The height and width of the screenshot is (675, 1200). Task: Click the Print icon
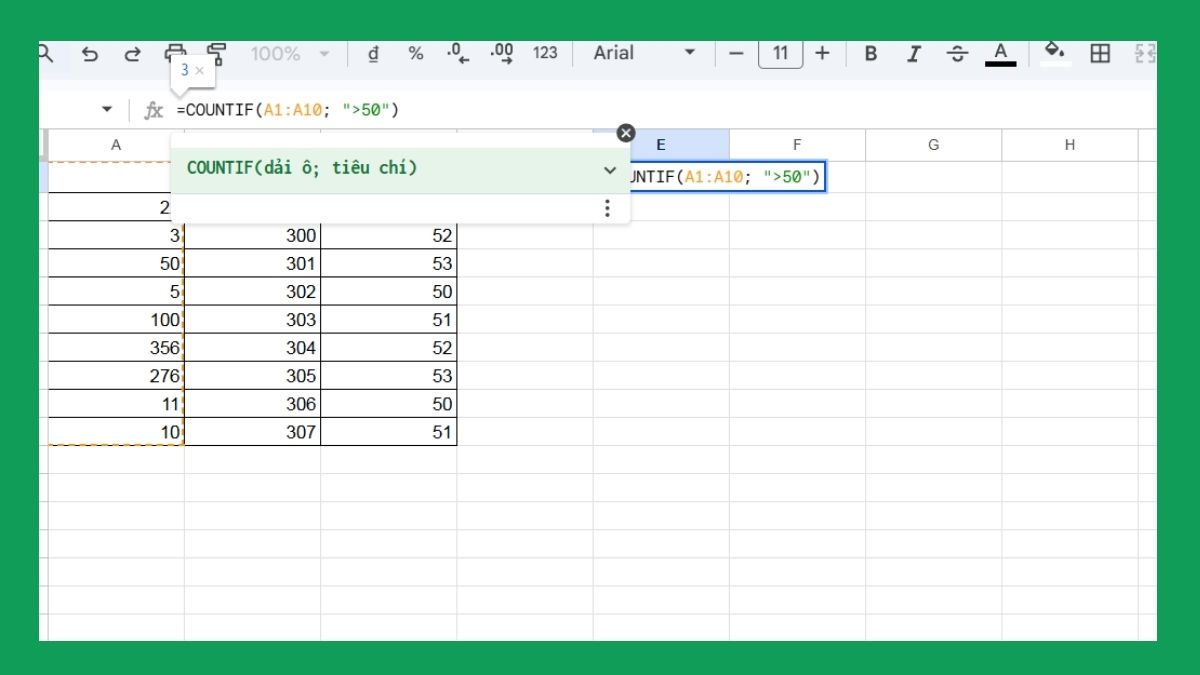pyautogui.click(x=175, y=51)
